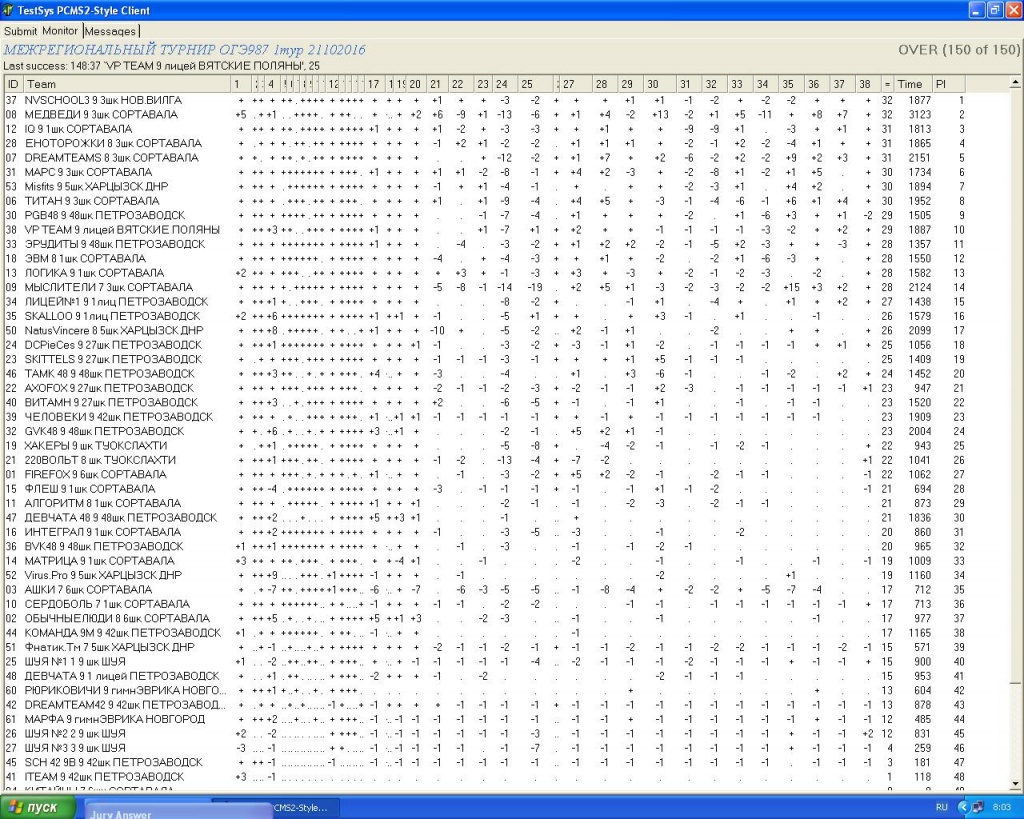Screen dimensions: 1024x819
Task: Select the NVSCHOOL3 9 3шк НОВ.ВИЛГА row
Action: (x=485, y=101)
